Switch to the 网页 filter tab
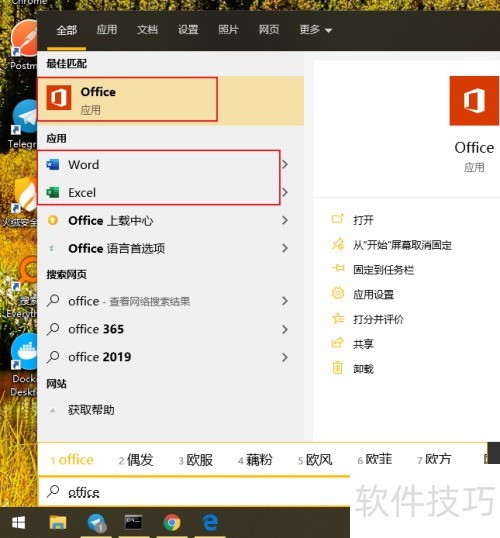500x538 pixels. coord(269,30)
